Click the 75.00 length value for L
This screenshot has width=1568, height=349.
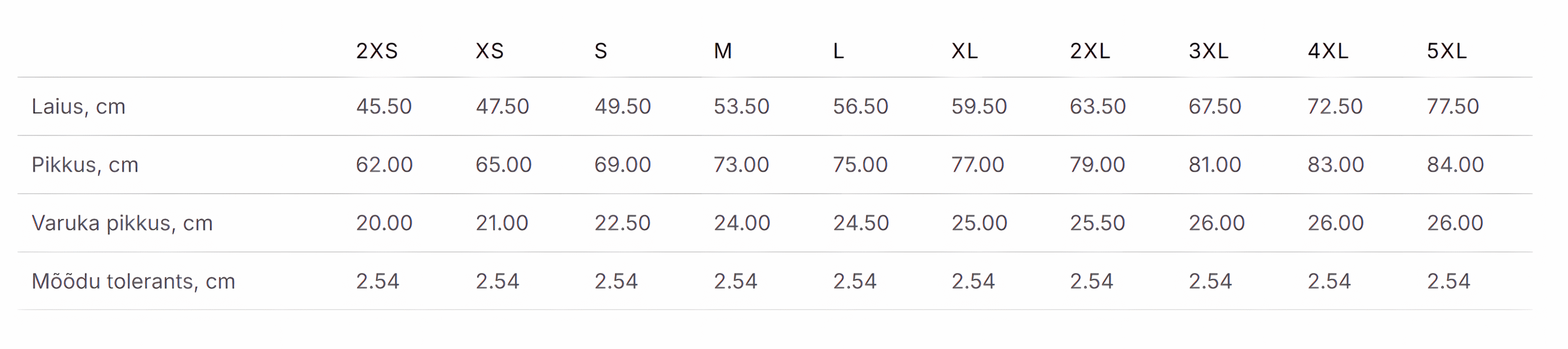tap(860, 165)
